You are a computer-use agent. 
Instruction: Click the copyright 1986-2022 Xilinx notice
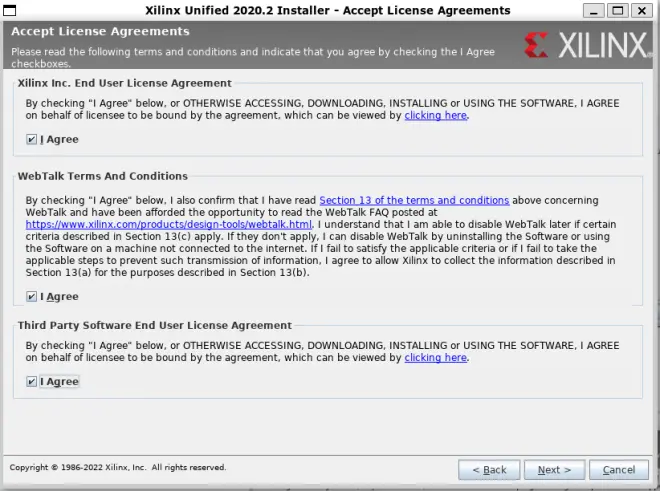point(118,467)
